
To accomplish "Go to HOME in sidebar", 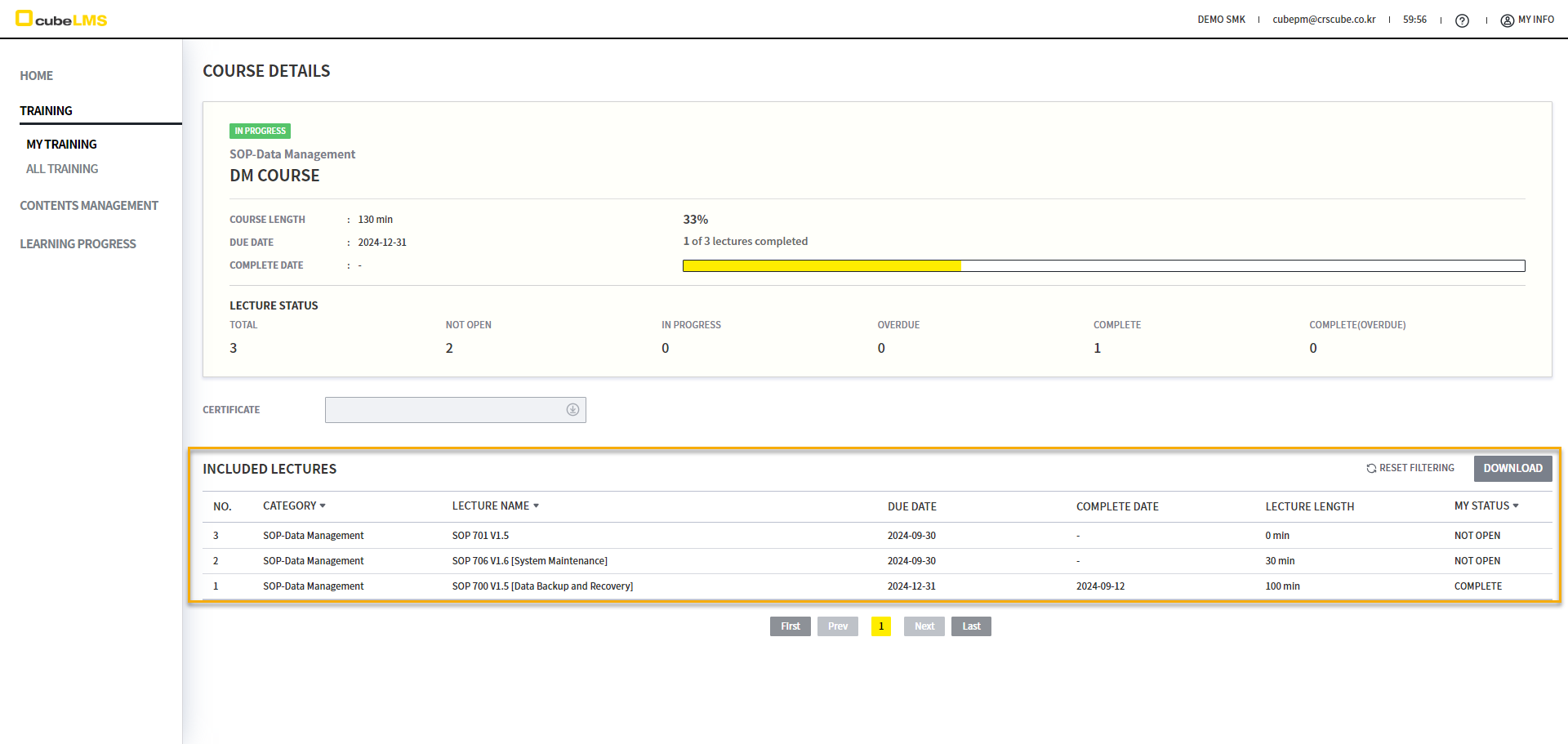I will 37,76.
